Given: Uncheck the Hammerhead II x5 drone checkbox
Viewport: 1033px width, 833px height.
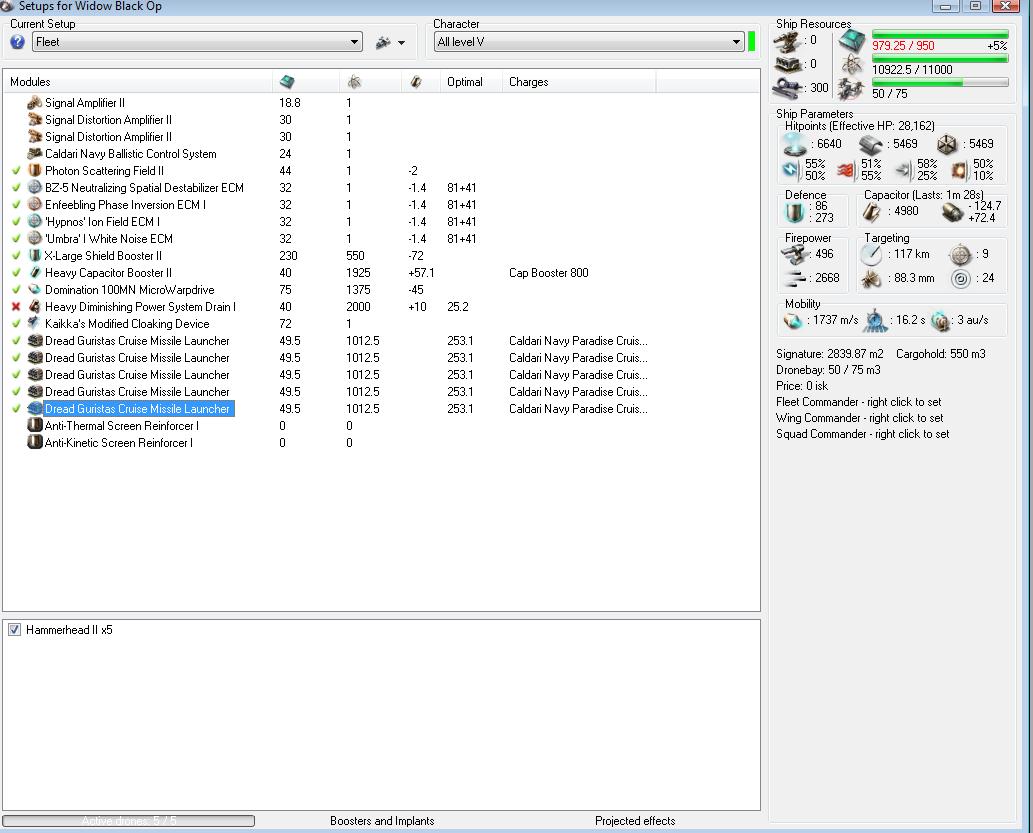Looking at the screenshot, I should click(x=15, y=630).
